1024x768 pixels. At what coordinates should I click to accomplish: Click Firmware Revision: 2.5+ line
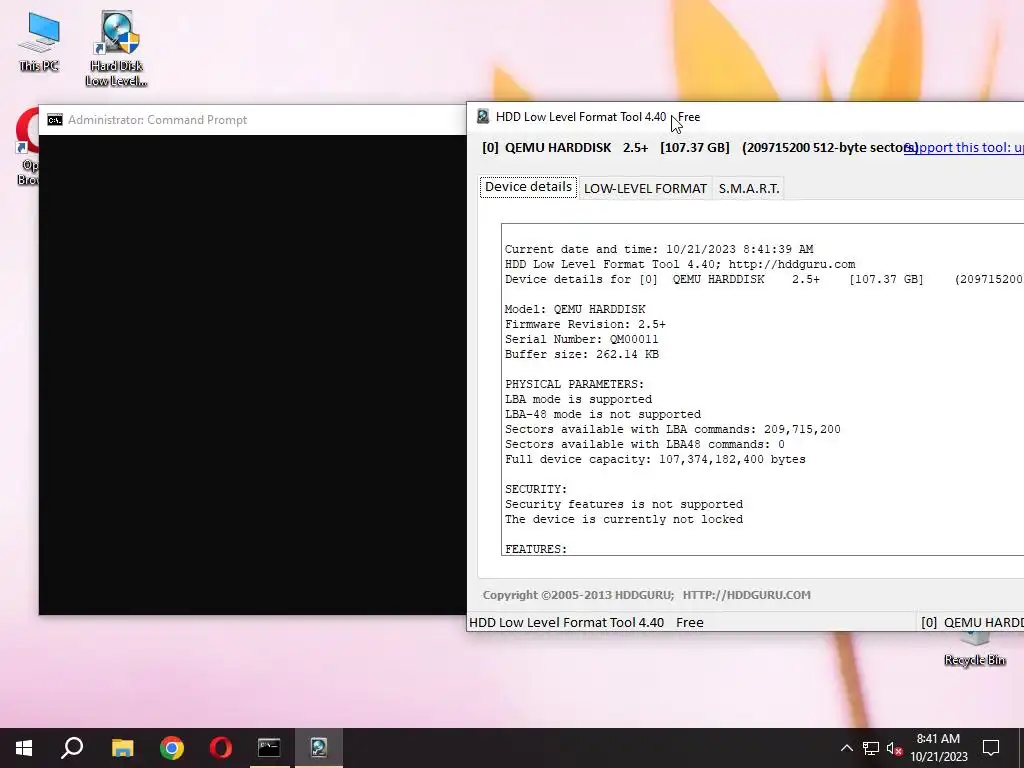585,324
